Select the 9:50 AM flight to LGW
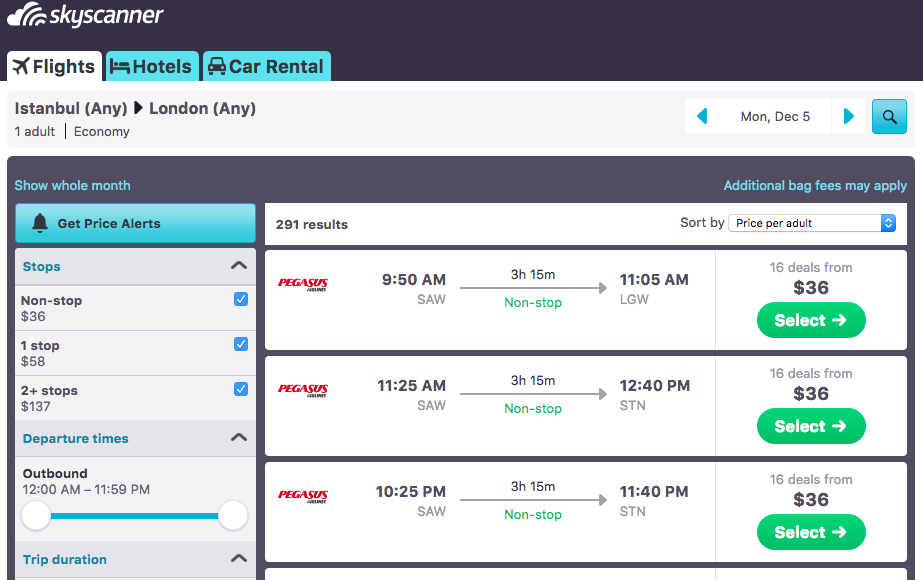This screenshot has height=580, width=923. coord(811,320)
